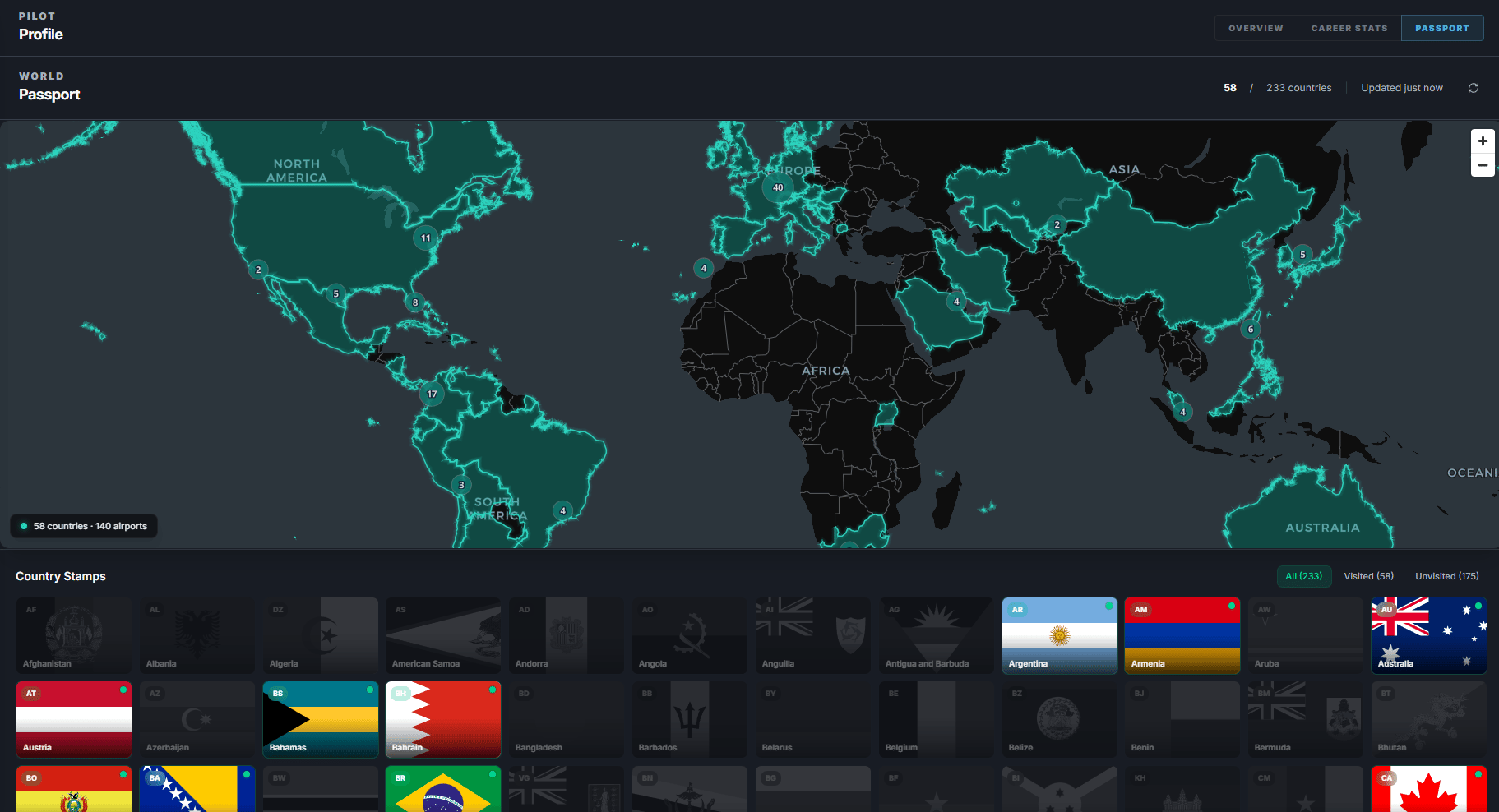Click the Chile cluster marker 3
Viewport: 1499px width, 812px height.
coord(461,485)
